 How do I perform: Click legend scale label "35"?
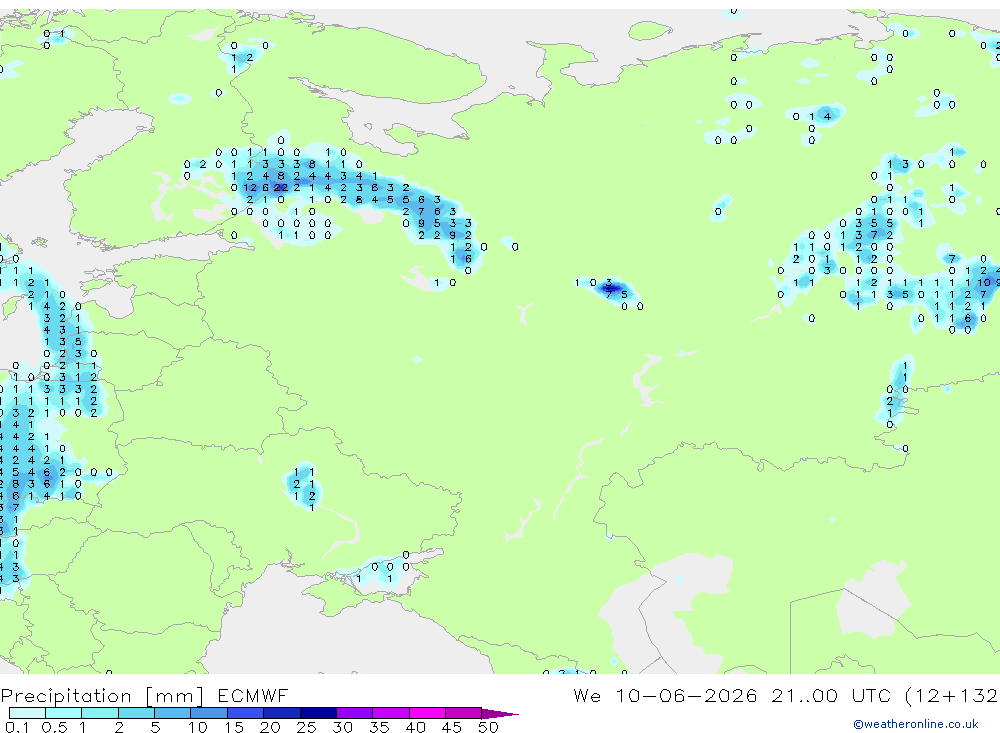click(x=379, y=727)
